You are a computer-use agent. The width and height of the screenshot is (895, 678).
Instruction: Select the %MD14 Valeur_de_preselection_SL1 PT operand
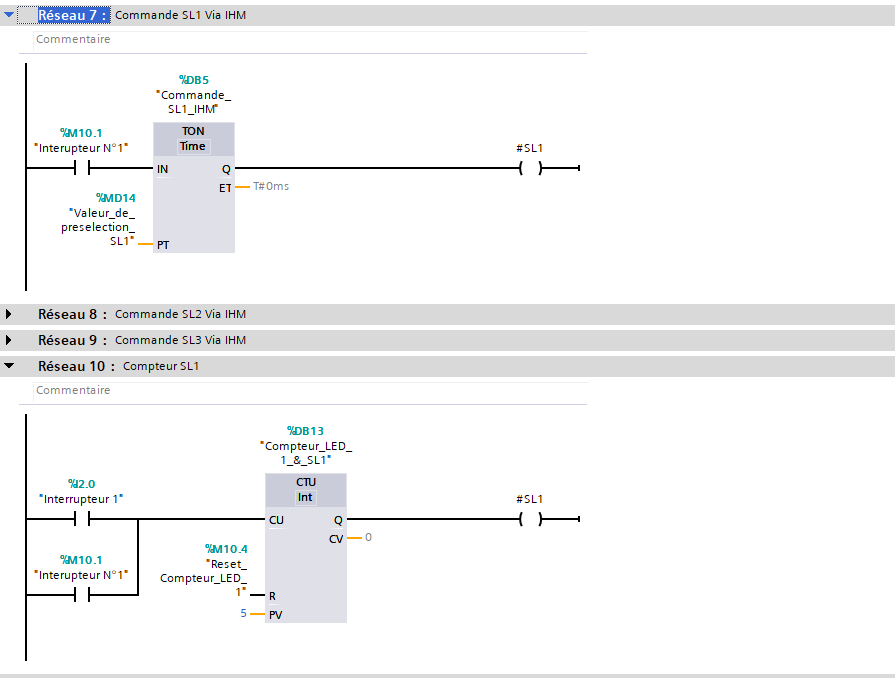(x=100, y=220)
